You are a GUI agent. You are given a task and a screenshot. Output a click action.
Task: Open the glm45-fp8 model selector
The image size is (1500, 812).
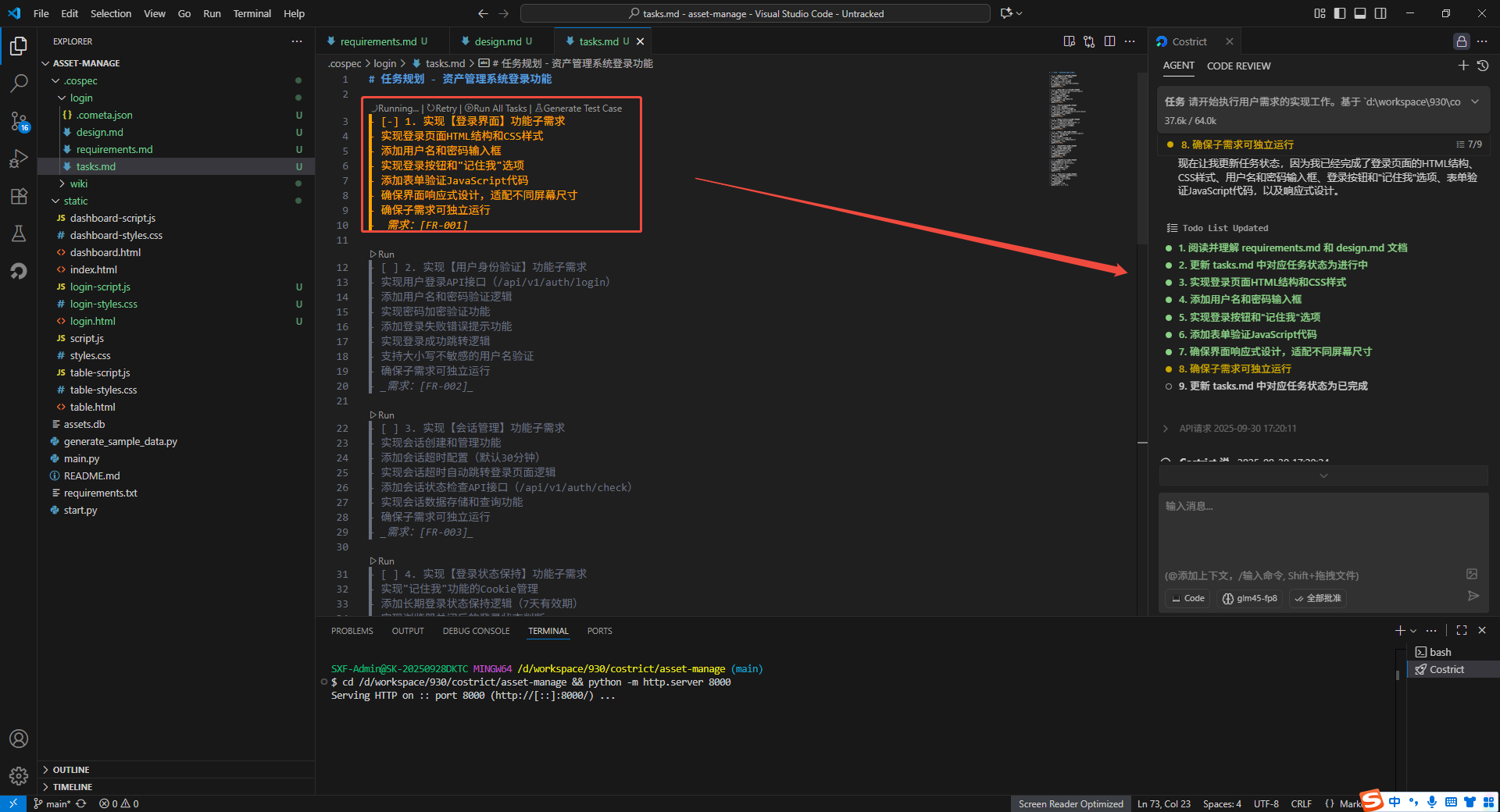coord(1250,598)
